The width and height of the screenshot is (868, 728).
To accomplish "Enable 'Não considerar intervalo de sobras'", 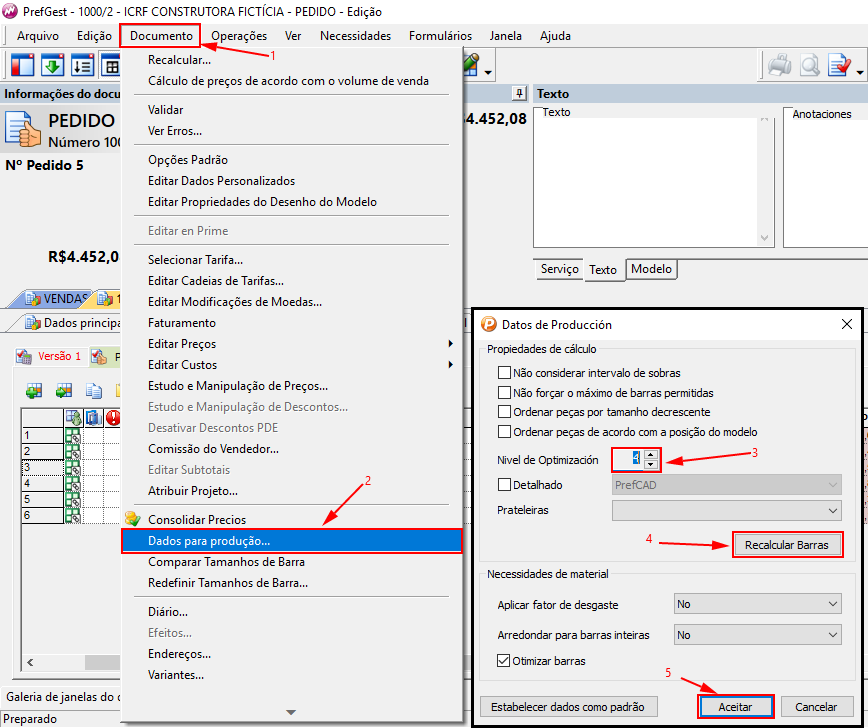I will click(x=505, y=372).
